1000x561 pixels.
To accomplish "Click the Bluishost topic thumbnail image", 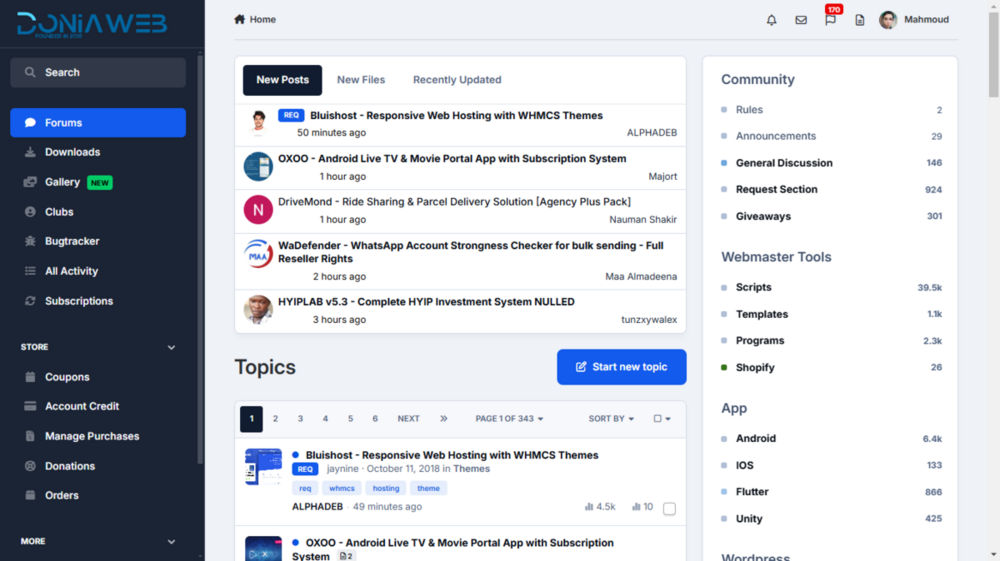I will 263,467.
